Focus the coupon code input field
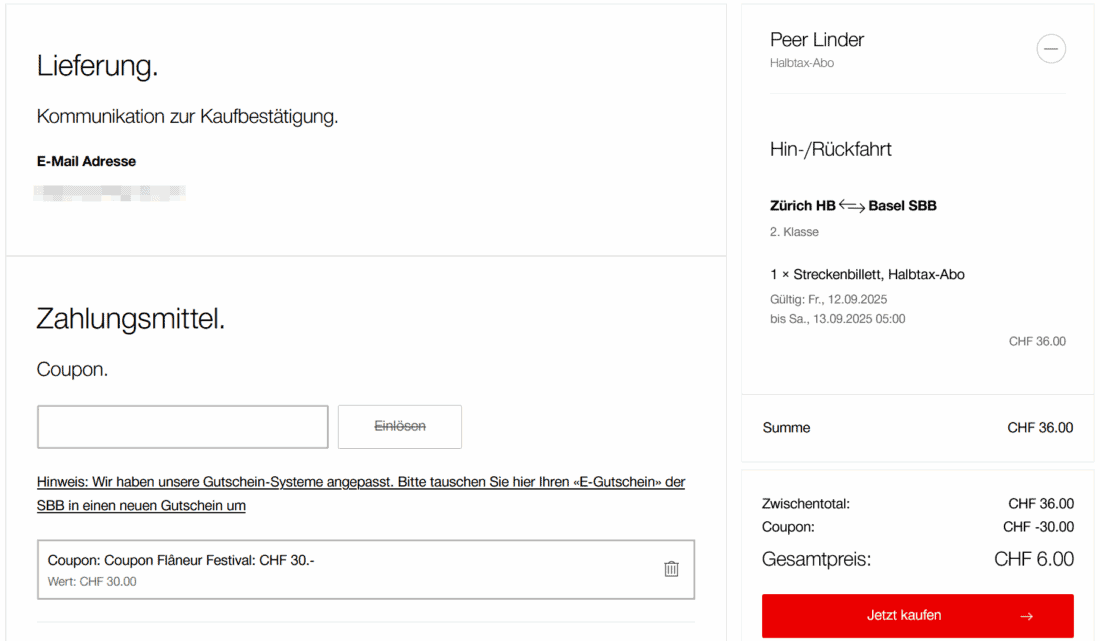Viewport: 1100px width, 641px height. (x=183, y=427)
